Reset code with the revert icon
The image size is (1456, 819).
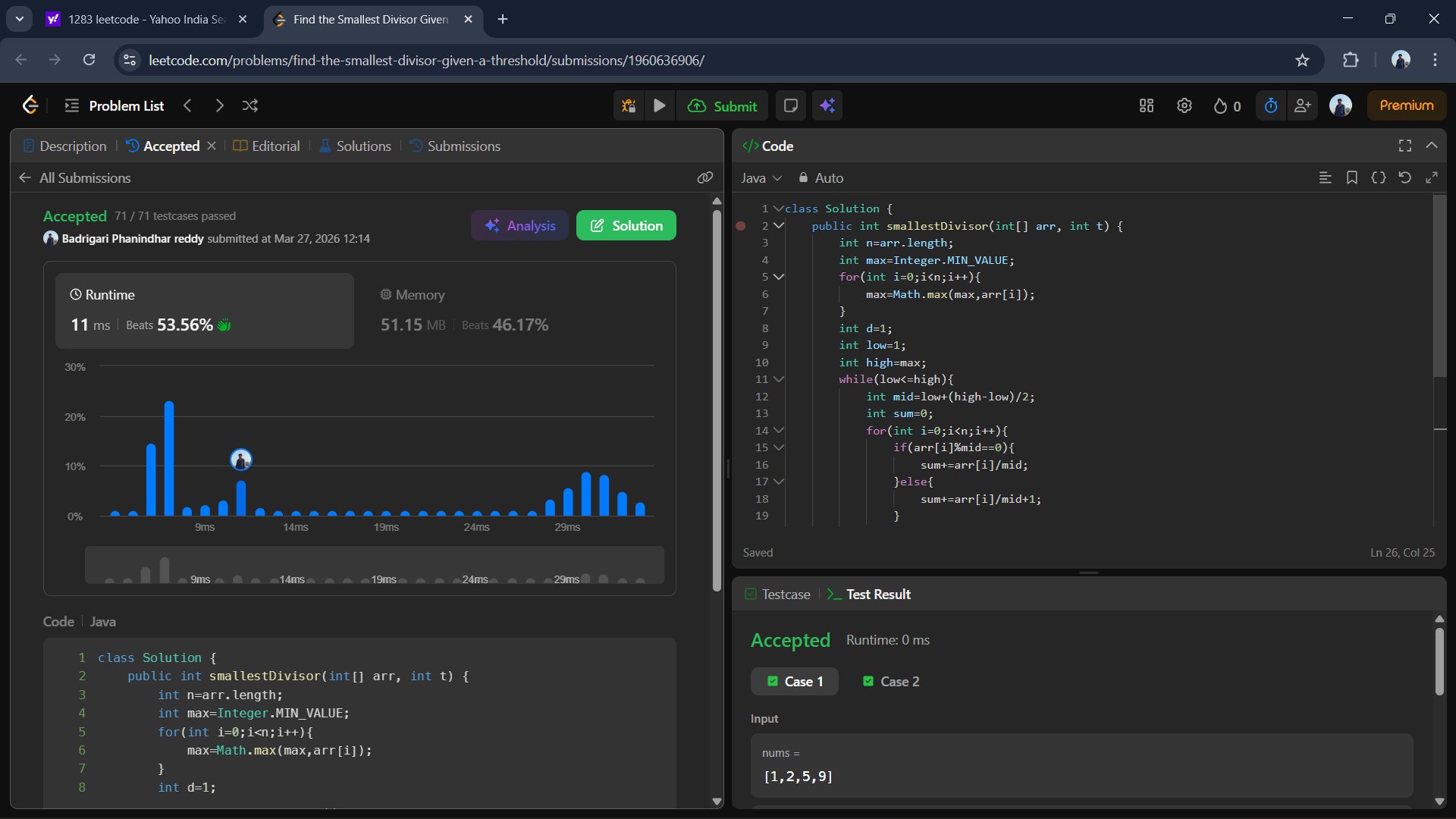point(1404,177)
